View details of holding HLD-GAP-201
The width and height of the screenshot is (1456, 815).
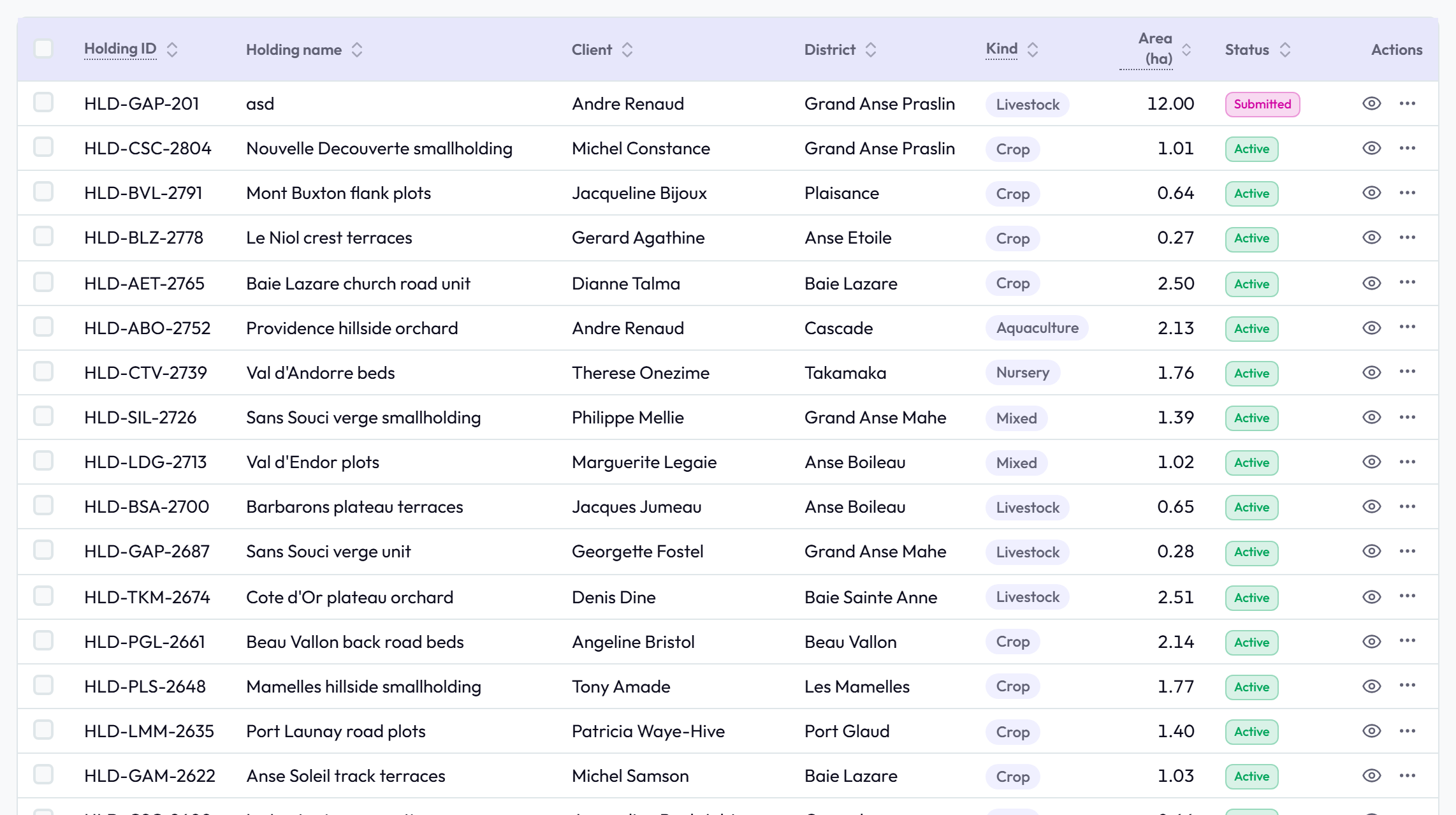pyautogui.click(x=1371, y=103)
